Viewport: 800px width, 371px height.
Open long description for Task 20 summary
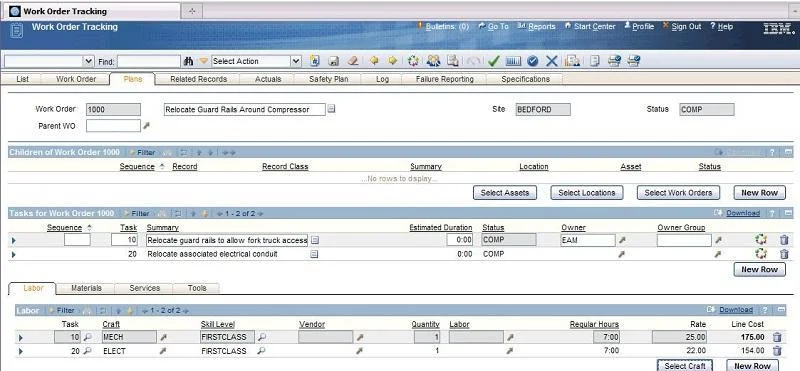[x=314, y=254]
